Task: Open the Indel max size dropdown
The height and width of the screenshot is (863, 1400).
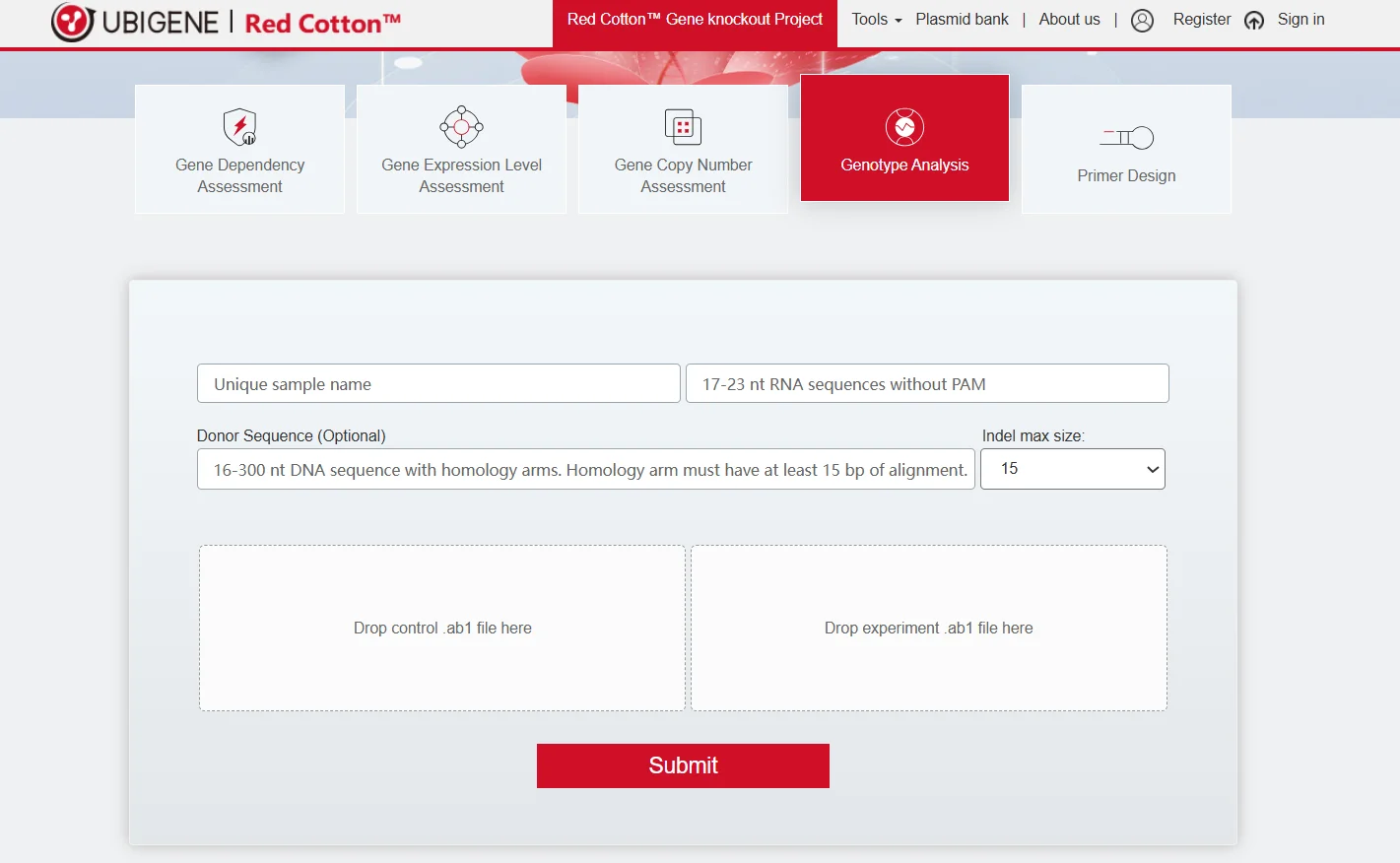Action: [1072, 469]
